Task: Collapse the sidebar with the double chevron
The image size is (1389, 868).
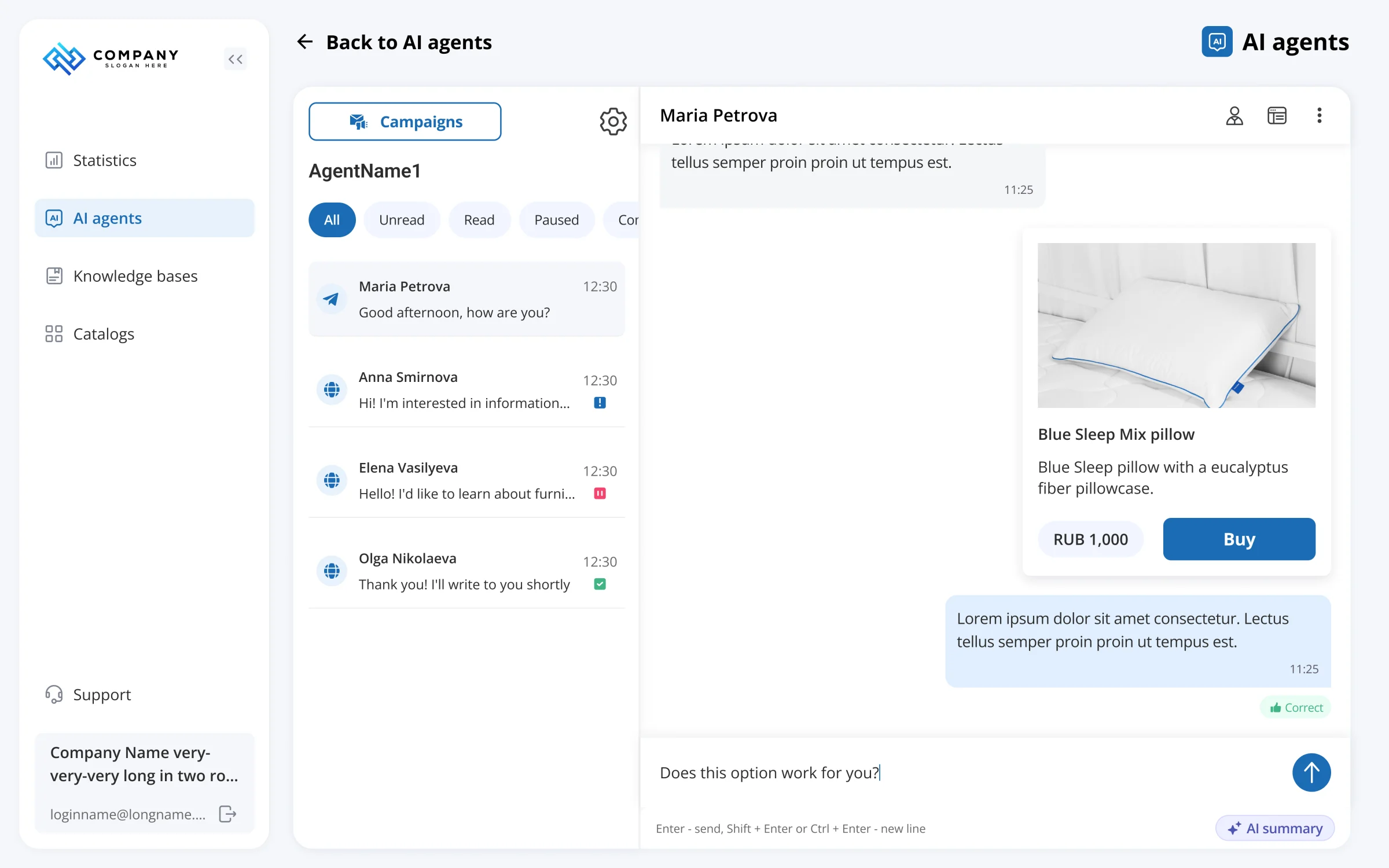Action: tap(235, 59)
